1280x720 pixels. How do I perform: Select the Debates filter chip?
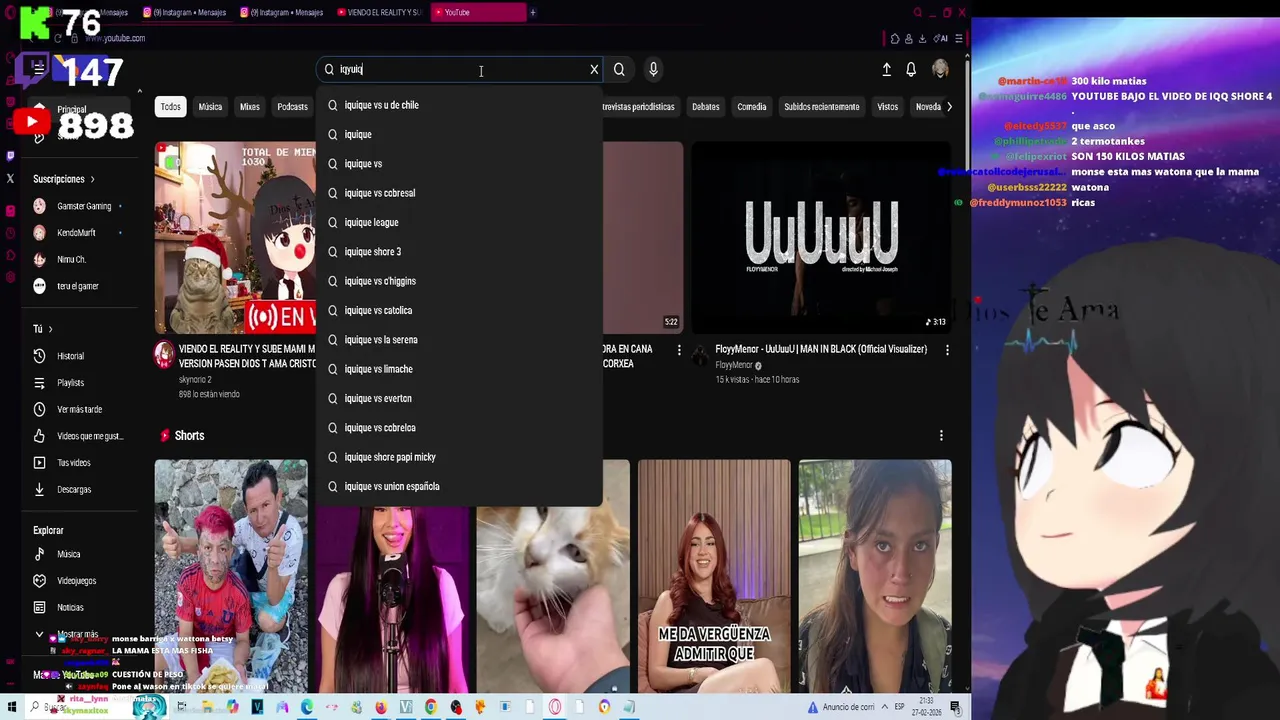[x=706, y=107]
